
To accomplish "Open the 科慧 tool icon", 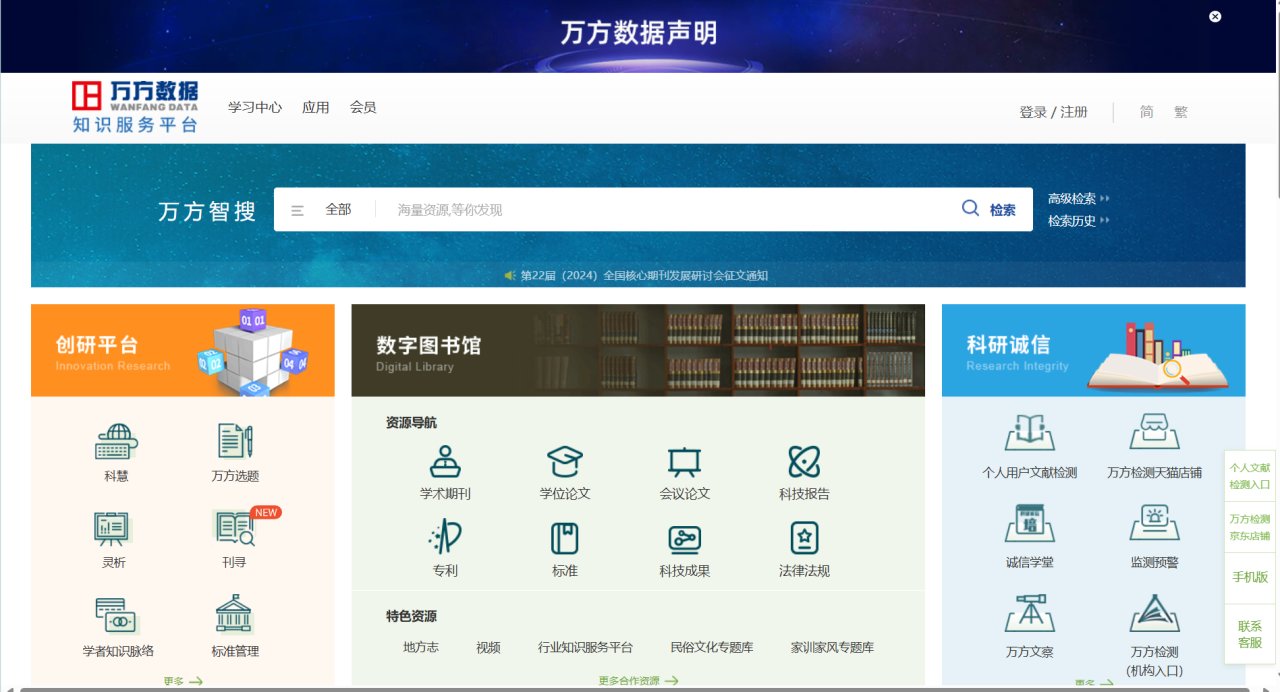I will click(x=116, y=441).
